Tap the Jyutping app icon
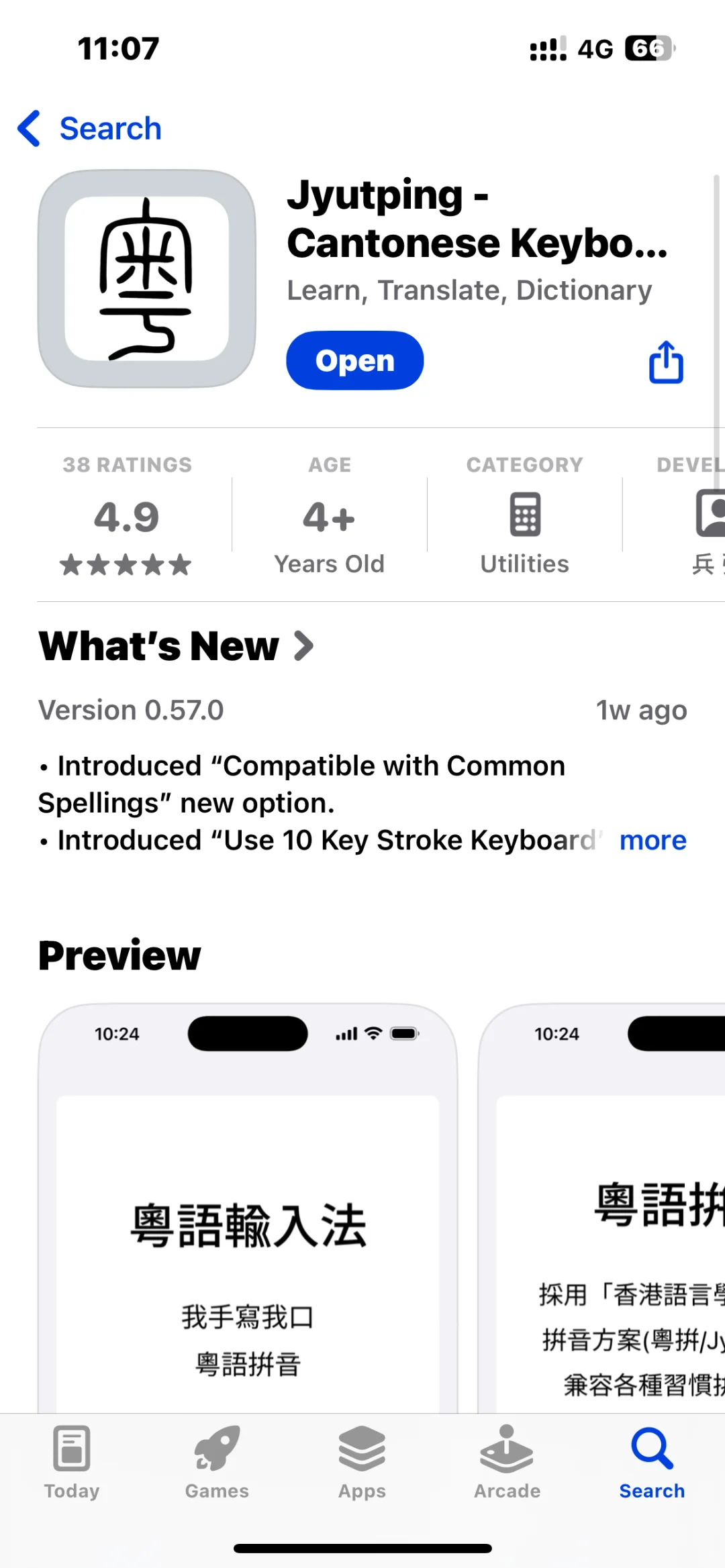The image size is (725, 1568). pyautogui.click(x=147, y=278)
